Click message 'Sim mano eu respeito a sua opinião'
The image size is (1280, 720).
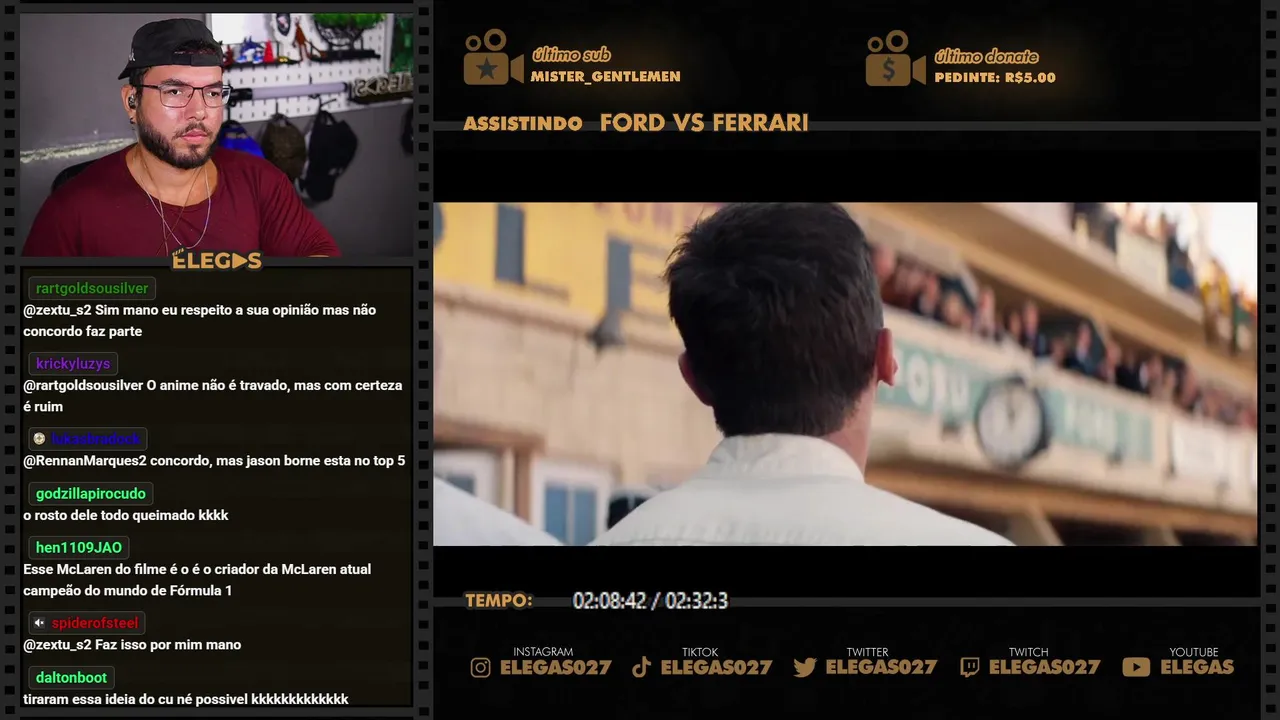tap(199, 321)
